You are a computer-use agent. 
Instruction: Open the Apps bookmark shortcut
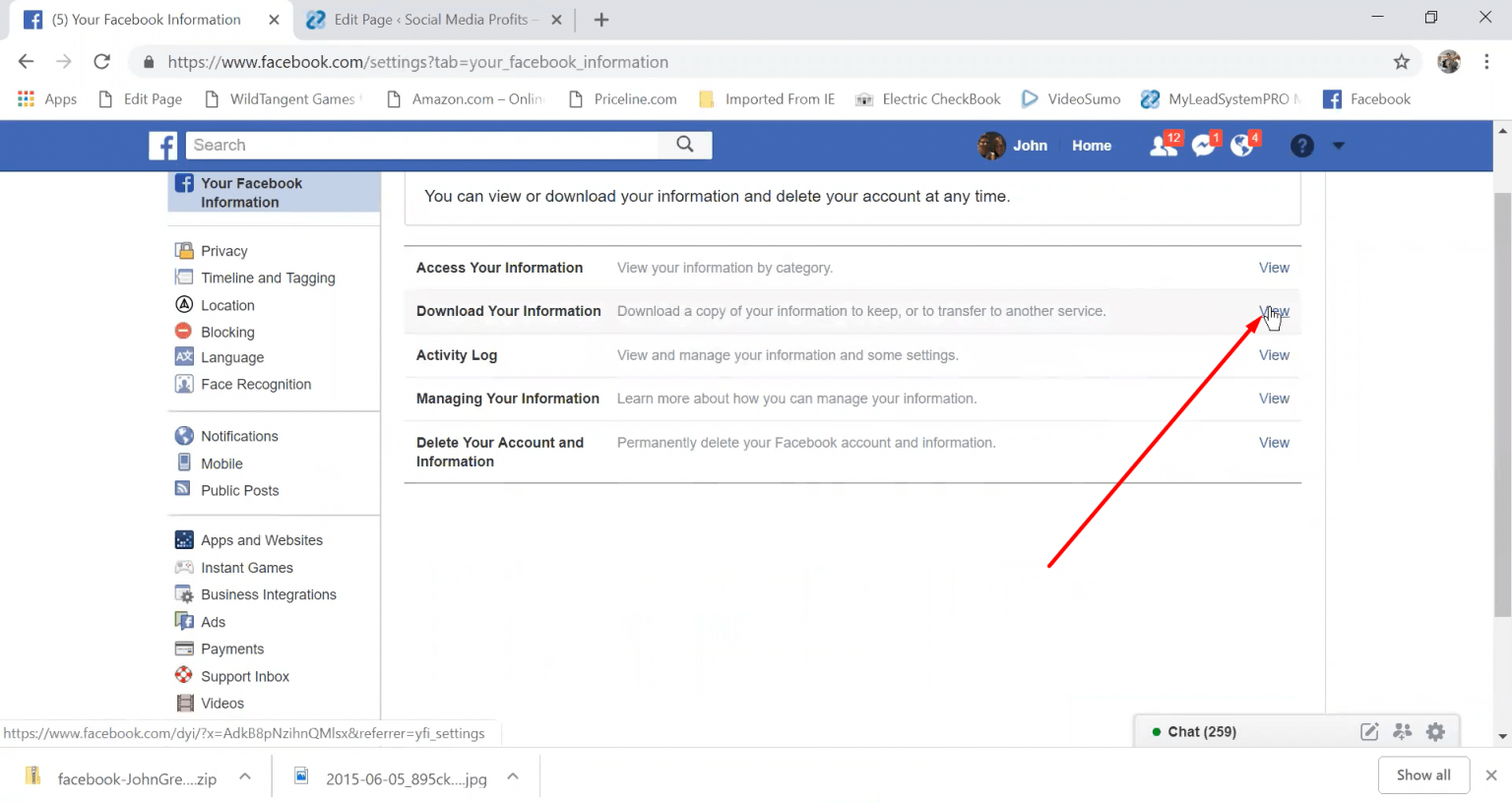click(47, 99)
